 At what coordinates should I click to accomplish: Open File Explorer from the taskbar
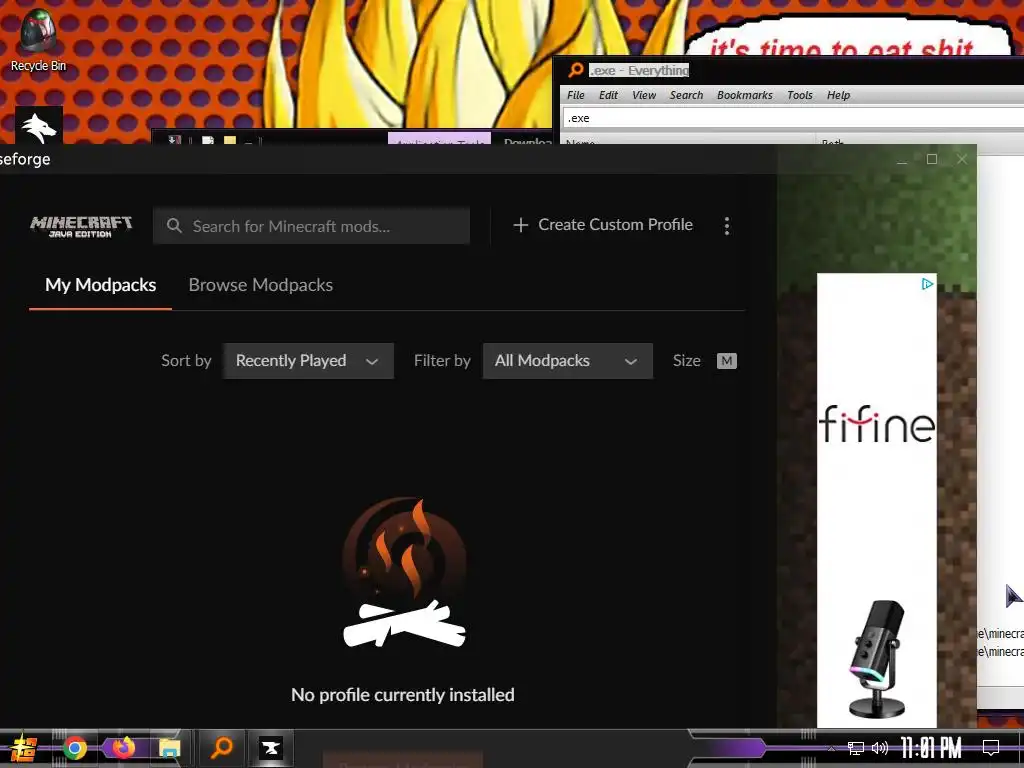170,748
